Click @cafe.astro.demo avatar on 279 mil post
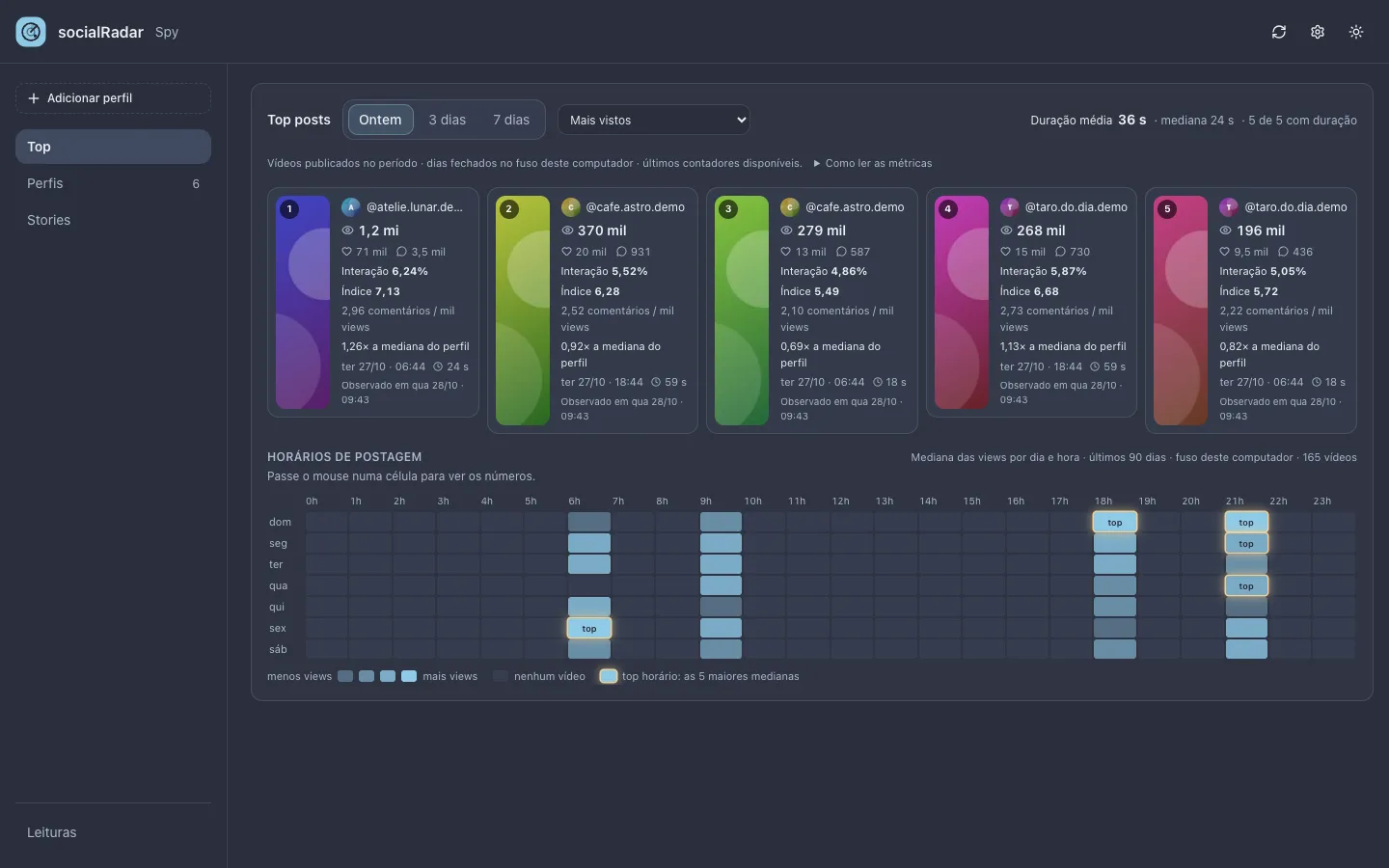This screenshot has height=868, width=1389. 790,206
